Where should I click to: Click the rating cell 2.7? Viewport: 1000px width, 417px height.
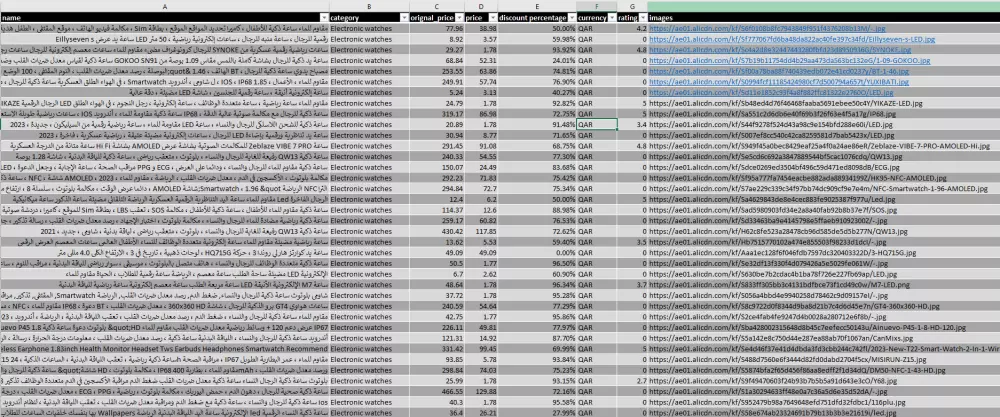click(632, 380)
